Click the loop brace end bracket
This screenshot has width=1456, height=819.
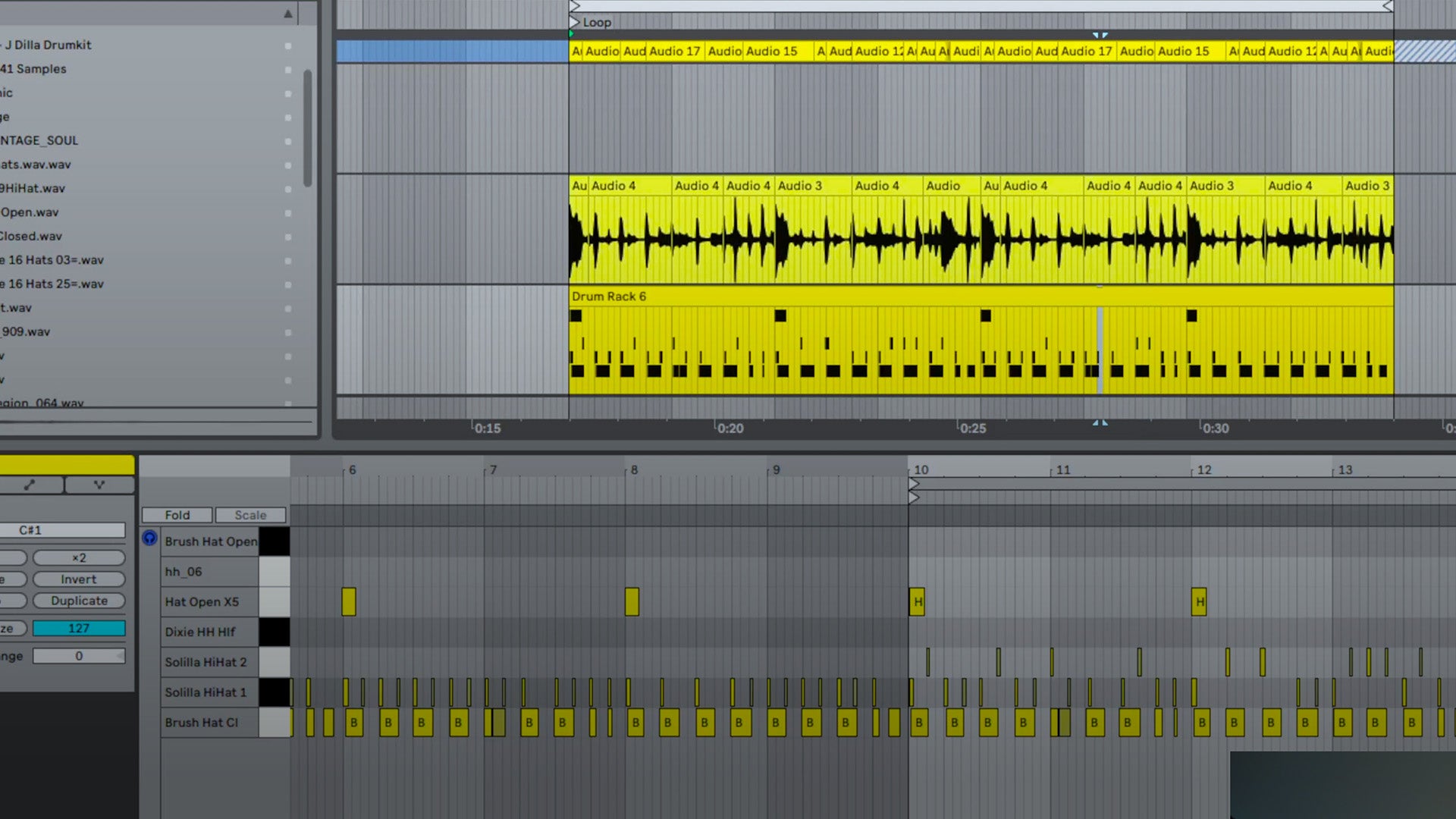coord(1387,6)
